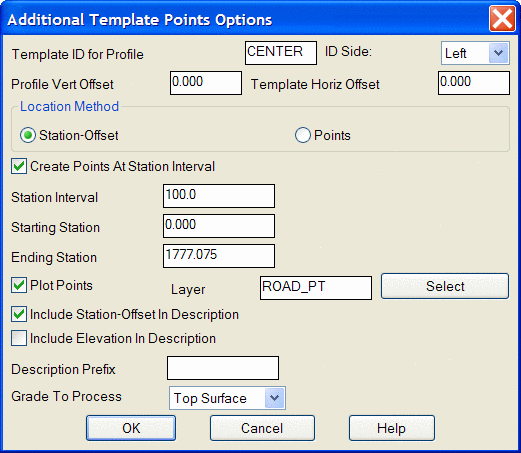Viewport: 521px width, 453px height.
Task: Confirm settings with the OK button
Action: [x=131, y=428]
